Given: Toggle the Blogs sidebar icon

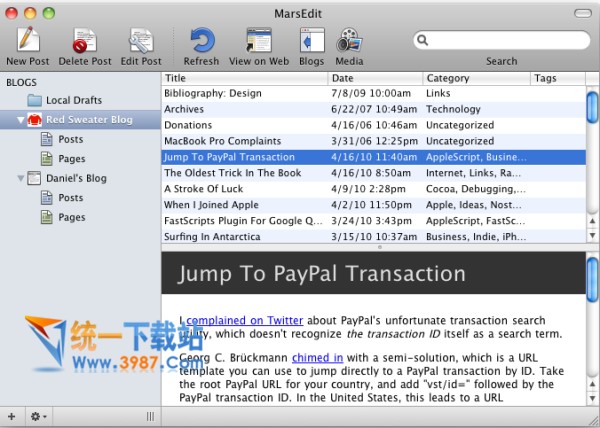Looking at the screenshot, I should (312, 40).
